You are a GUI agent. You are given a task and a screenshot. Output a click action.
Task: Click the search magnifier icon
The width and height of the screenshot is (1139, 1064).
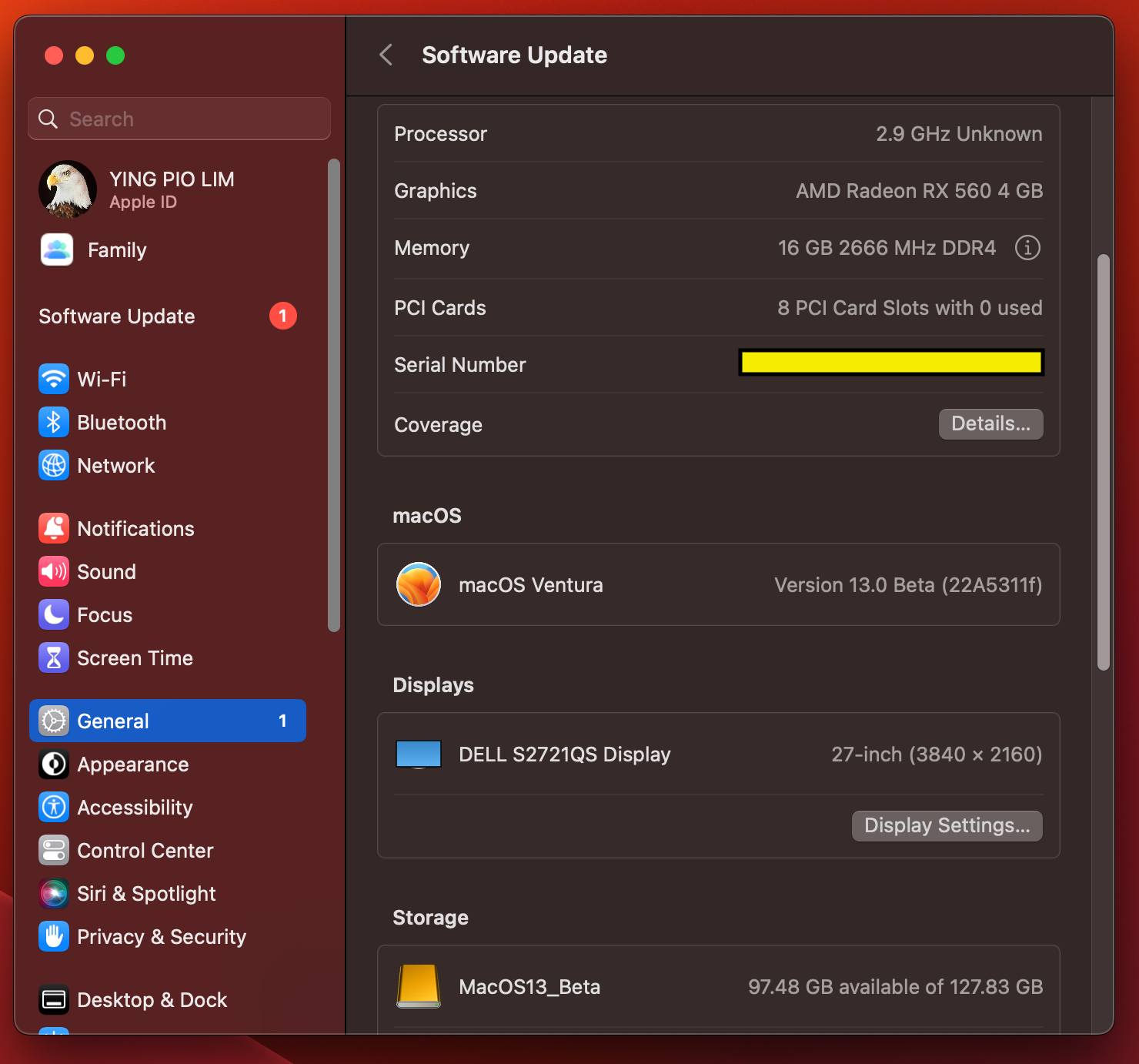48,119
